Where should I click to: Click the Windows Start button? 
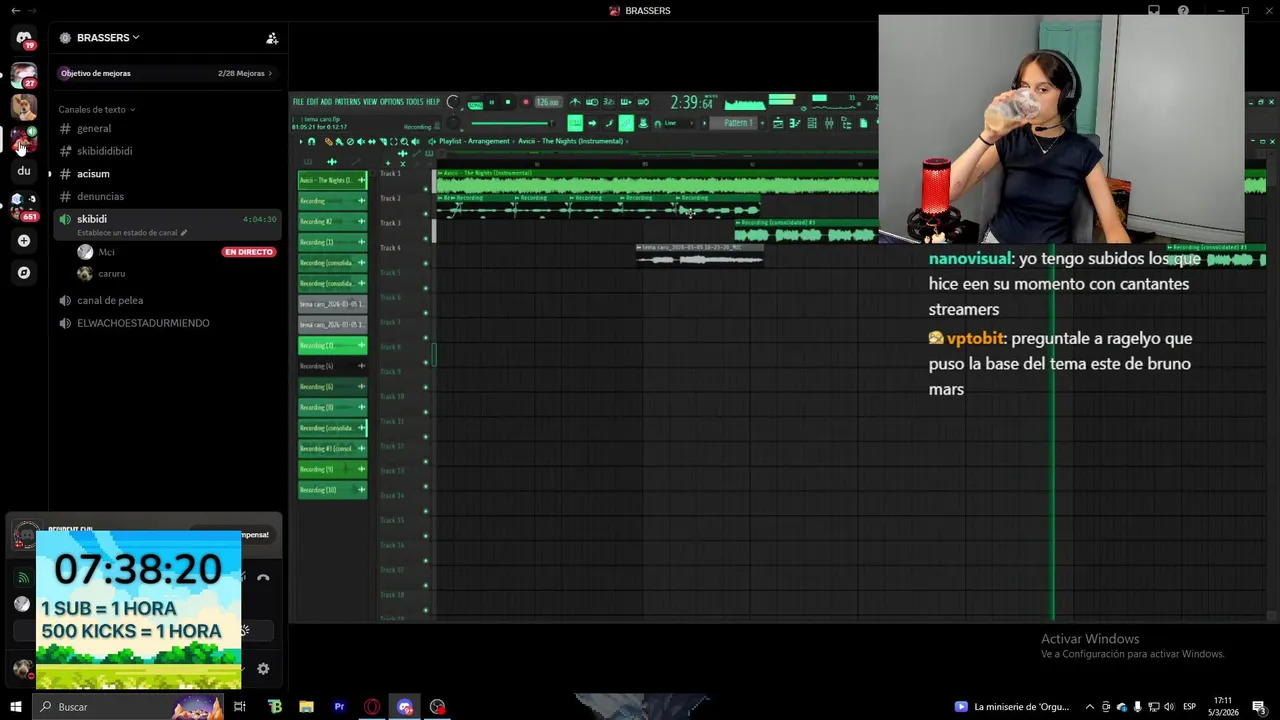click(x=16, y=707)
